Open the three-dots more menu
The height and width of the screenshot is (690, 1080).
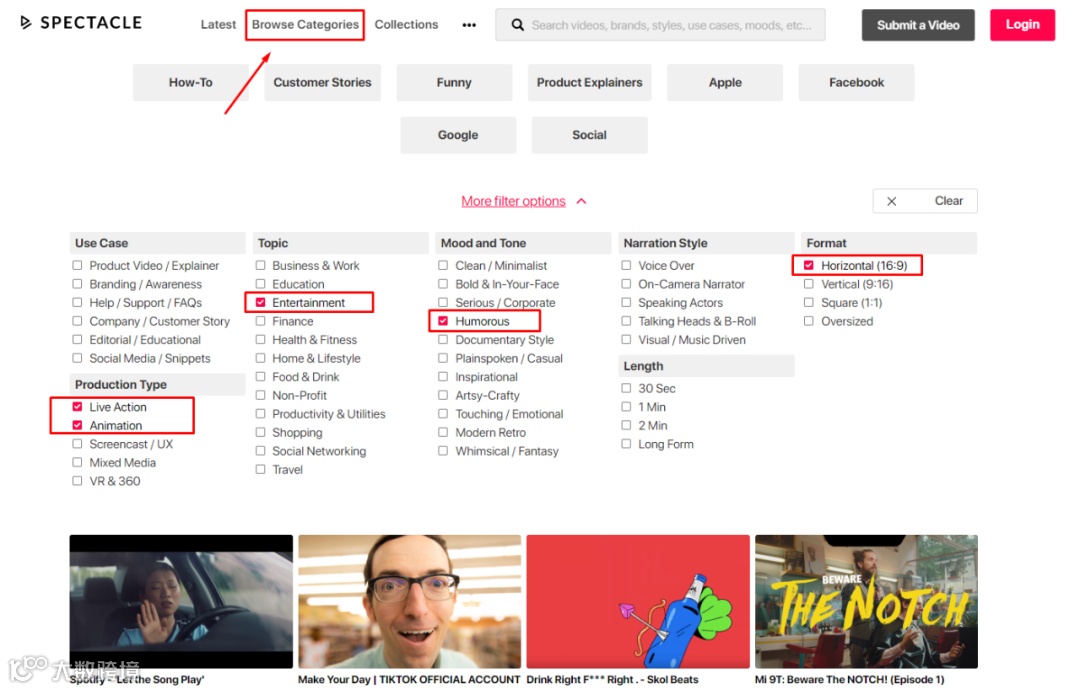tap(469, 25)
